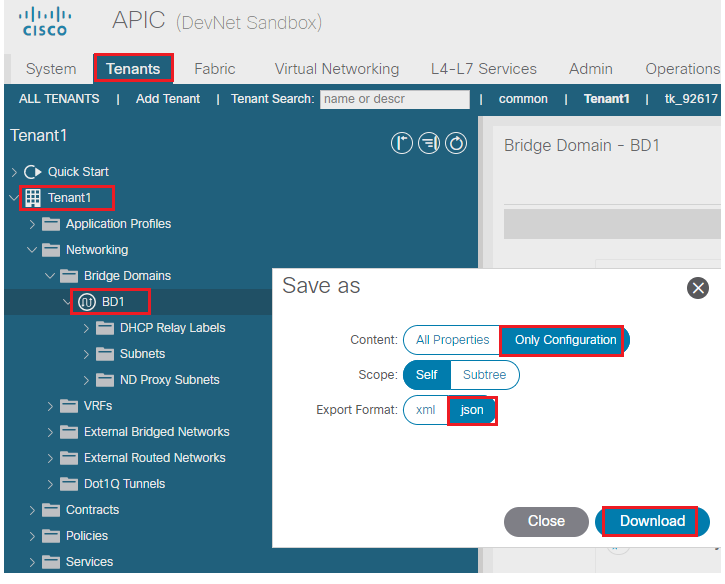Select Only Configuration content option

point(565,340)
